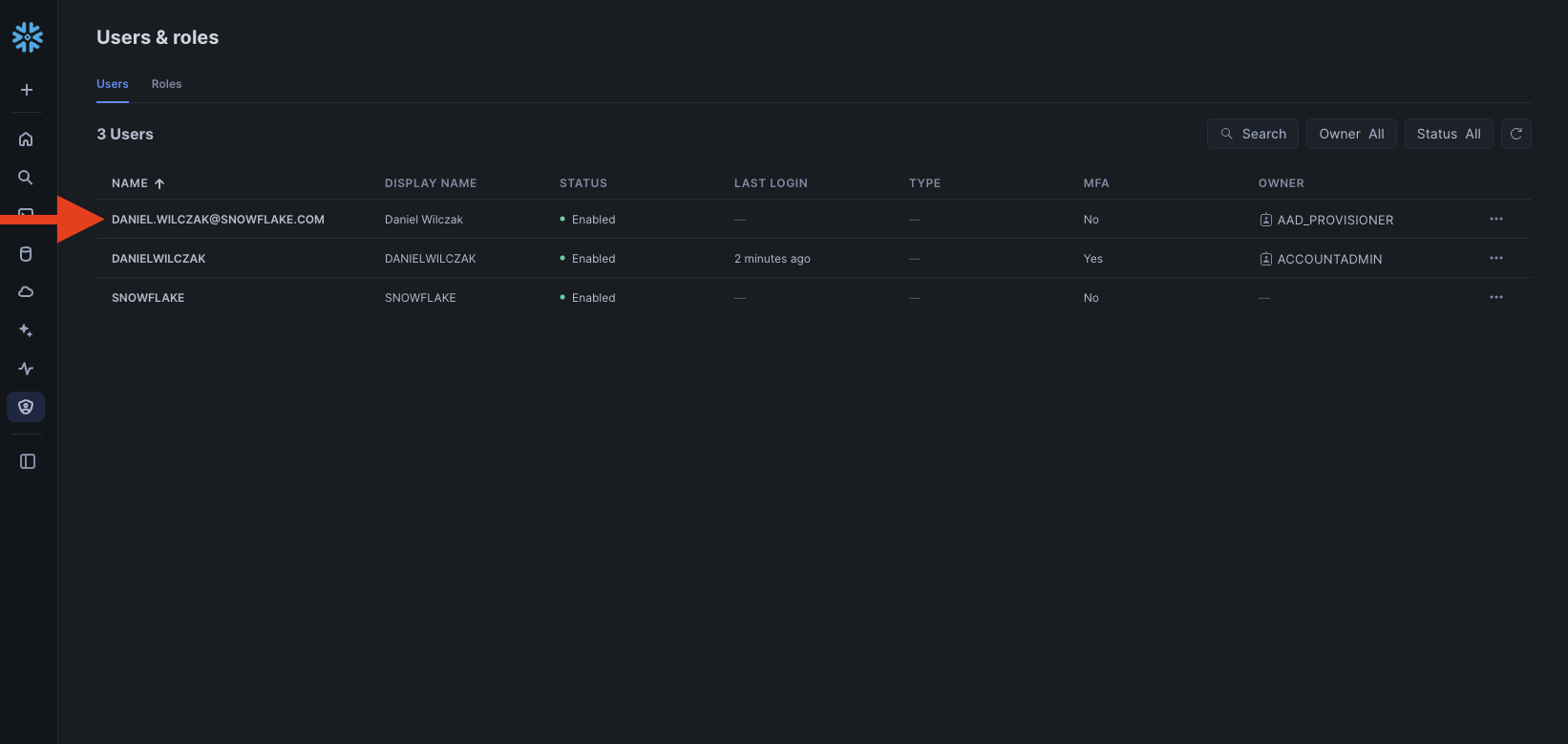Click the Snowflake logo icon
The height and width of the screenshot is (744, 1568).
[28, 37]
